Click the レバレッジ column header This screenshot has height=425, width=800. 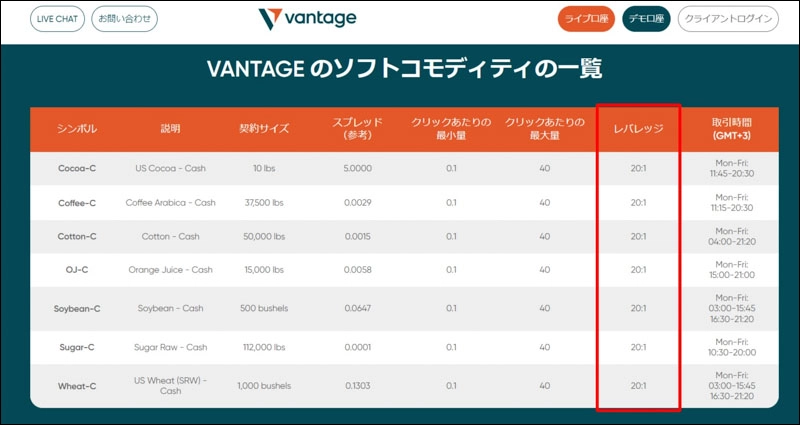(x=638, y=129)
